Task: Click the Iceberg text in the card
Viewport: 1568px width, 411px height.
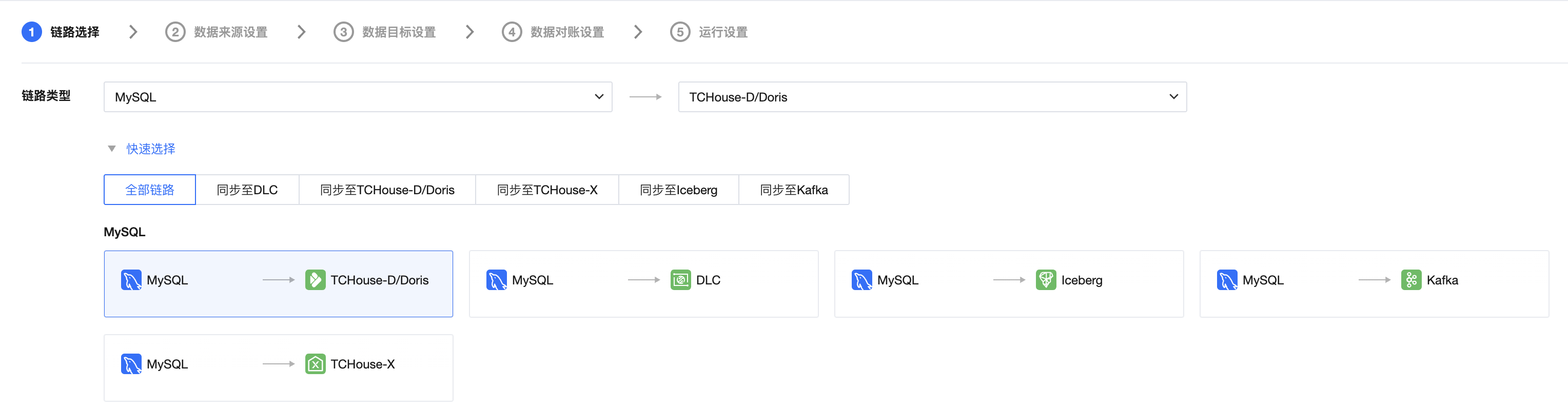Action: pos(1082,280)
